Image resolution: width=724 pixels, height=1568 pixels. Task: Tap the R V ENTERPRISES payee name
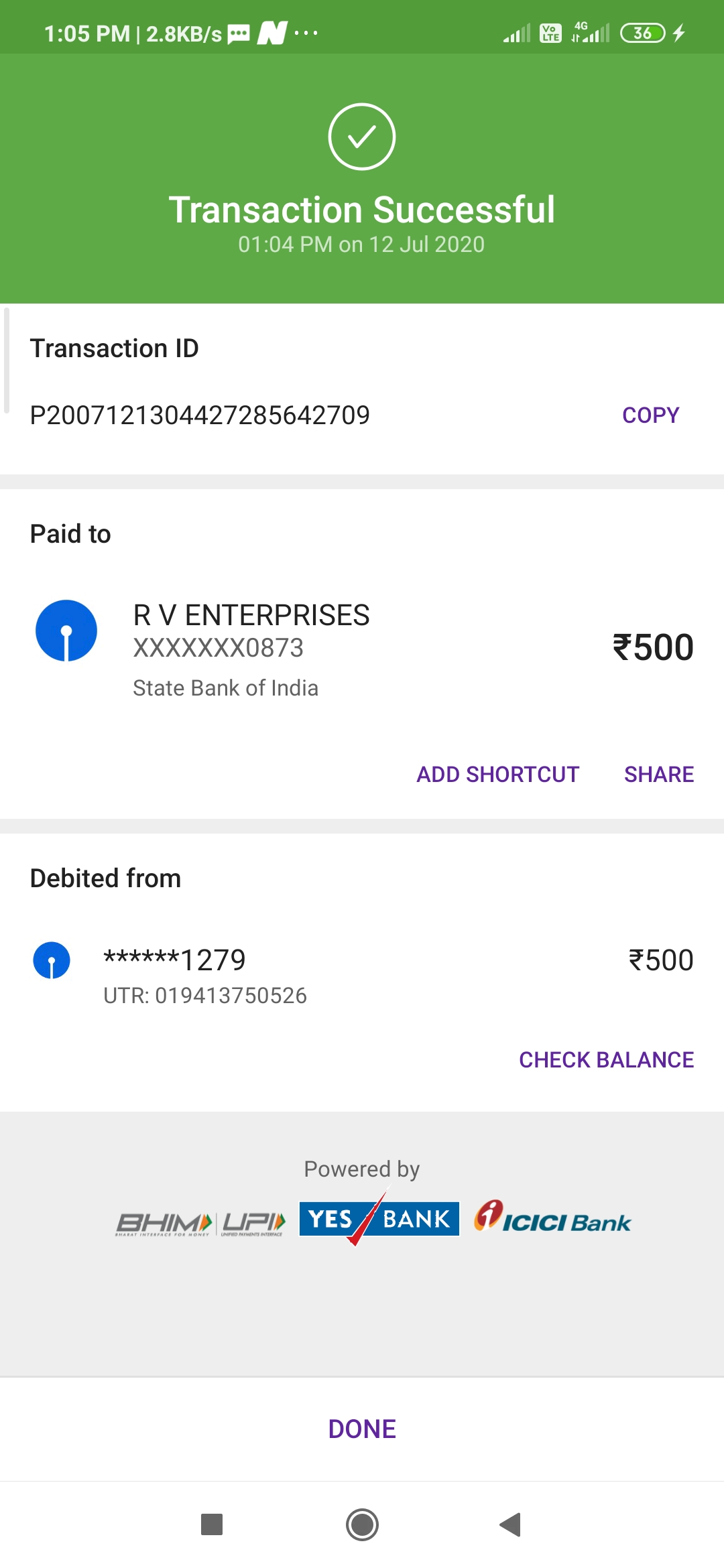coord(251,615)
